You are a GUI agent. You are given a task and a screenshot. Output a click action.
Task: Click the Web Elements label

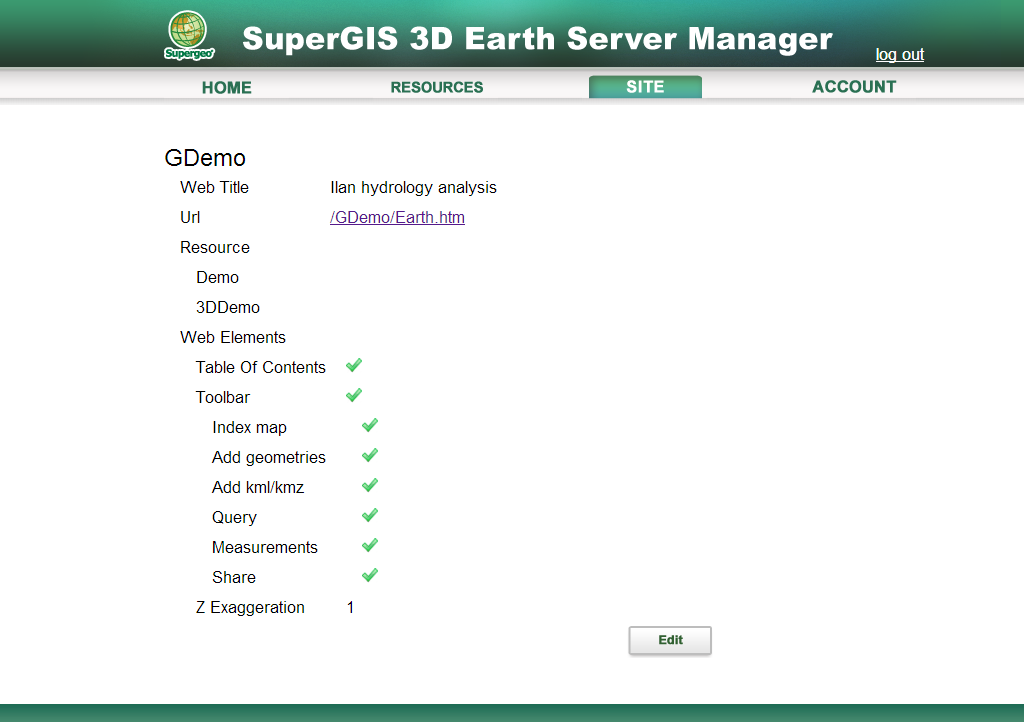point(233,337)
